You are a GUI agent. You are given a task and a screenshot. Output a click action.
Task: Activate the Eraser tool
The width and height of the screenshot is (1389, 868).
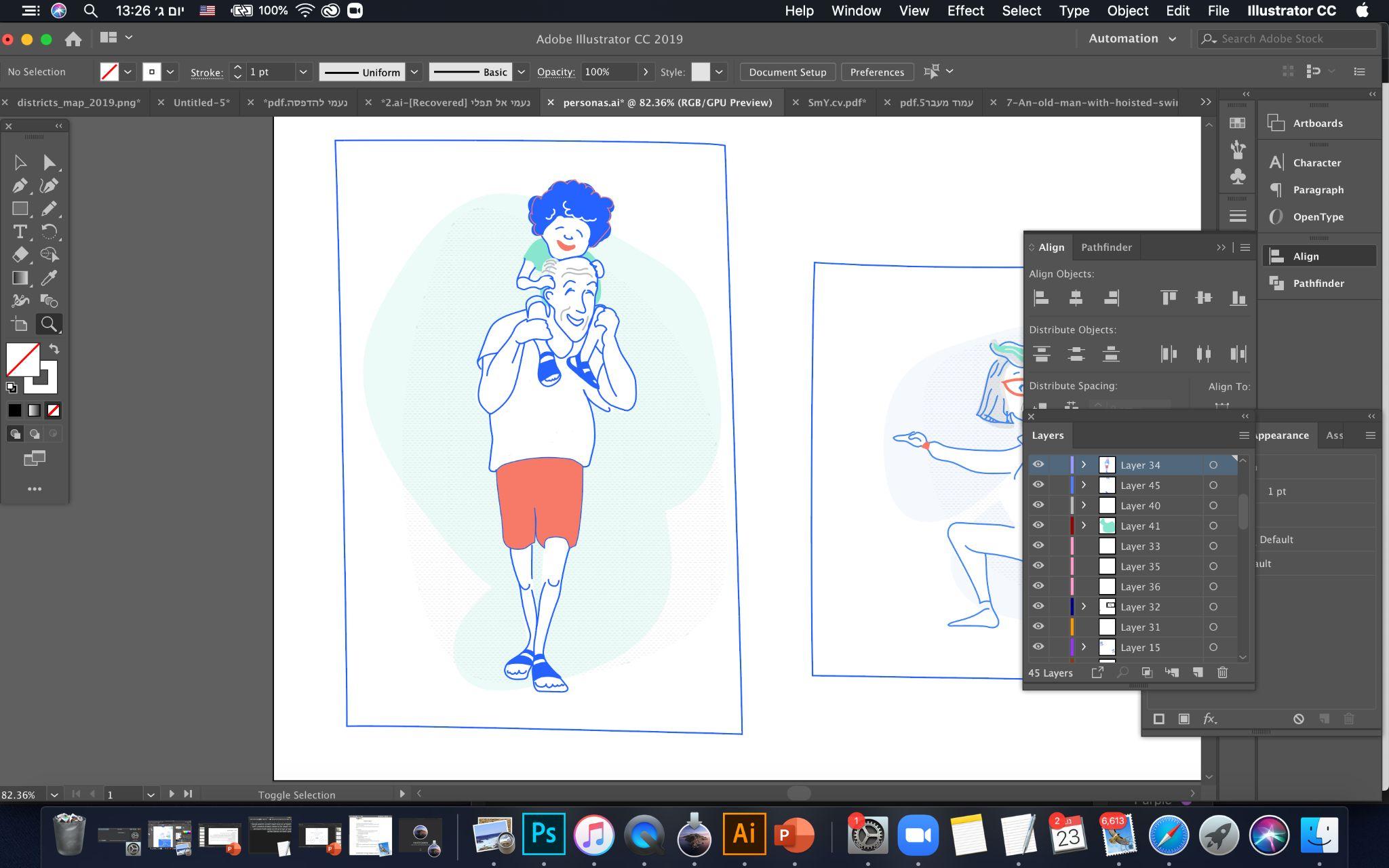click(x=20, y=255)
